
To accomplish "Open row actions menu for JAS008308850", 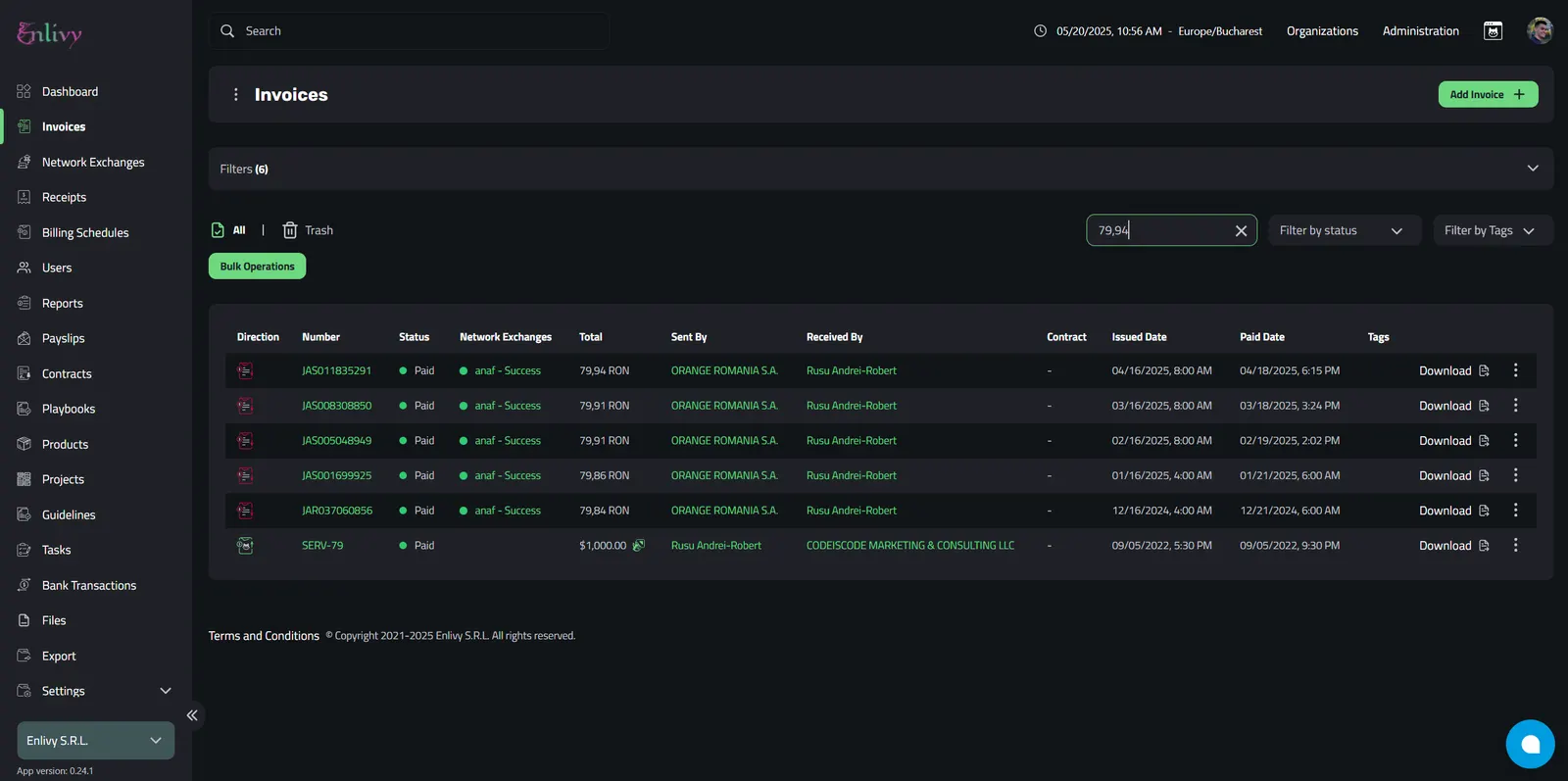I will pos(1515,405).
